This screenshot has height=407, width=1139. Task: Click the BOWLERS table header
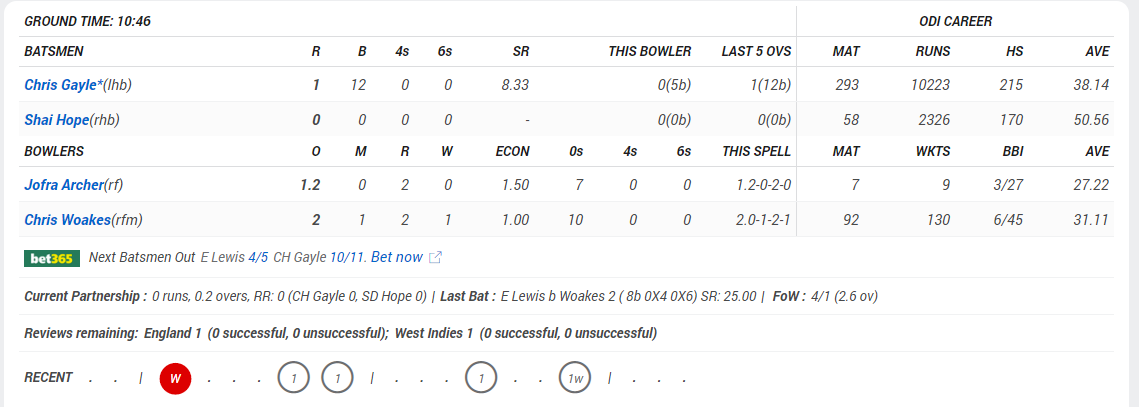(54, 152)
